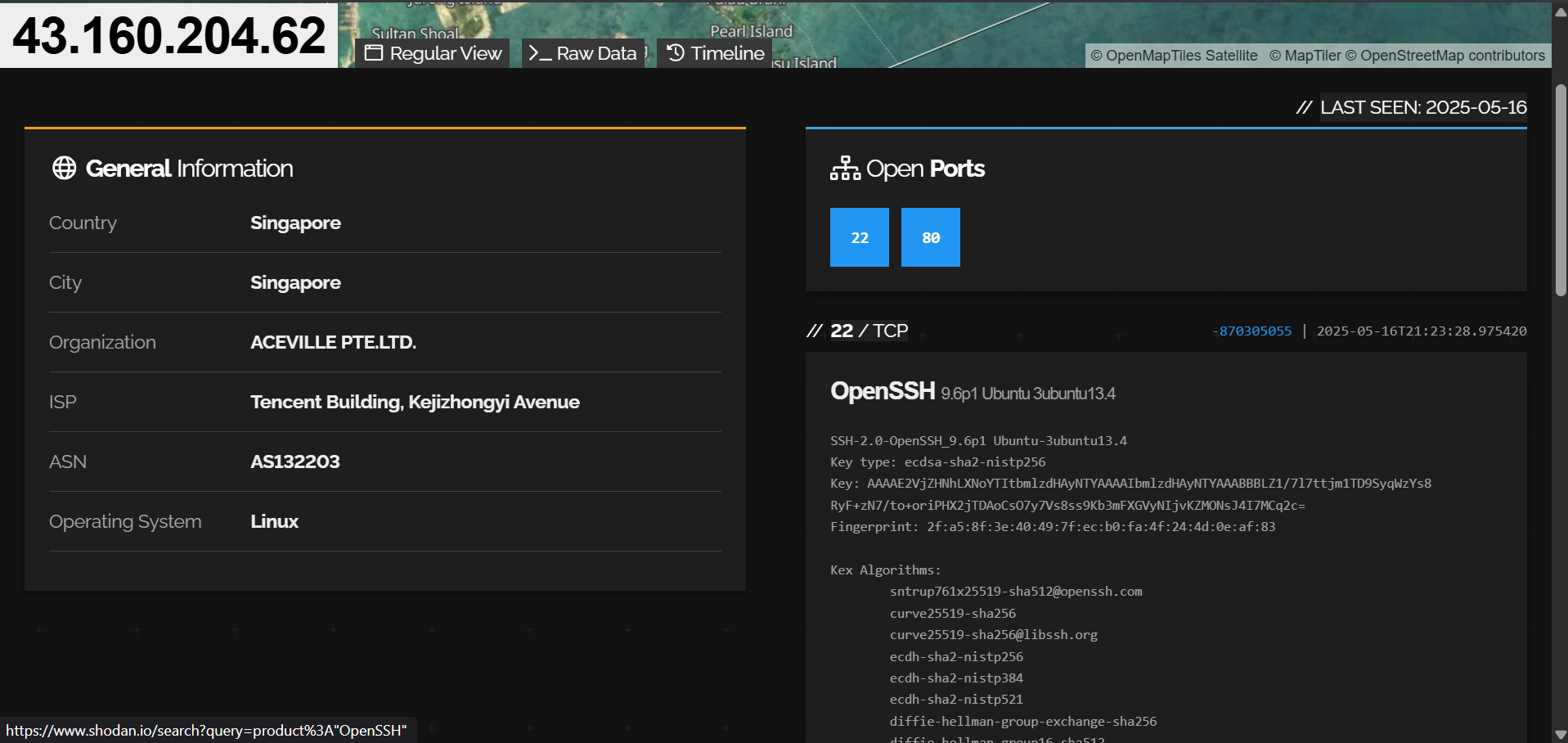Viewport: 1568px width, 743px height.
Task: Open the -870305055 hash link
Action: point(1252,331)
